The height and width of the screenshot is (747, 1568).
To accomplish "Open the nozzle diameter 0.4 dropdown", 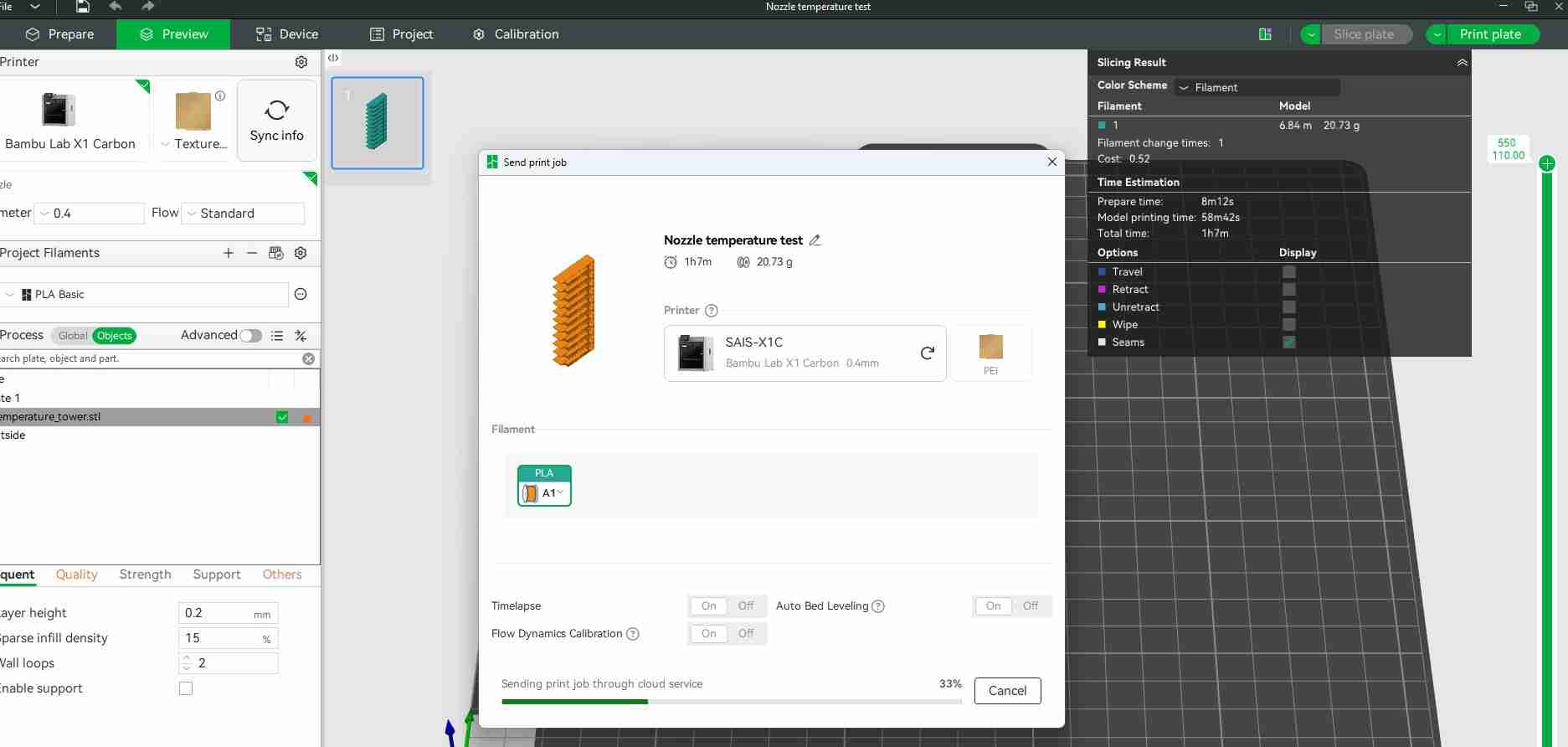I will (90, 214).
